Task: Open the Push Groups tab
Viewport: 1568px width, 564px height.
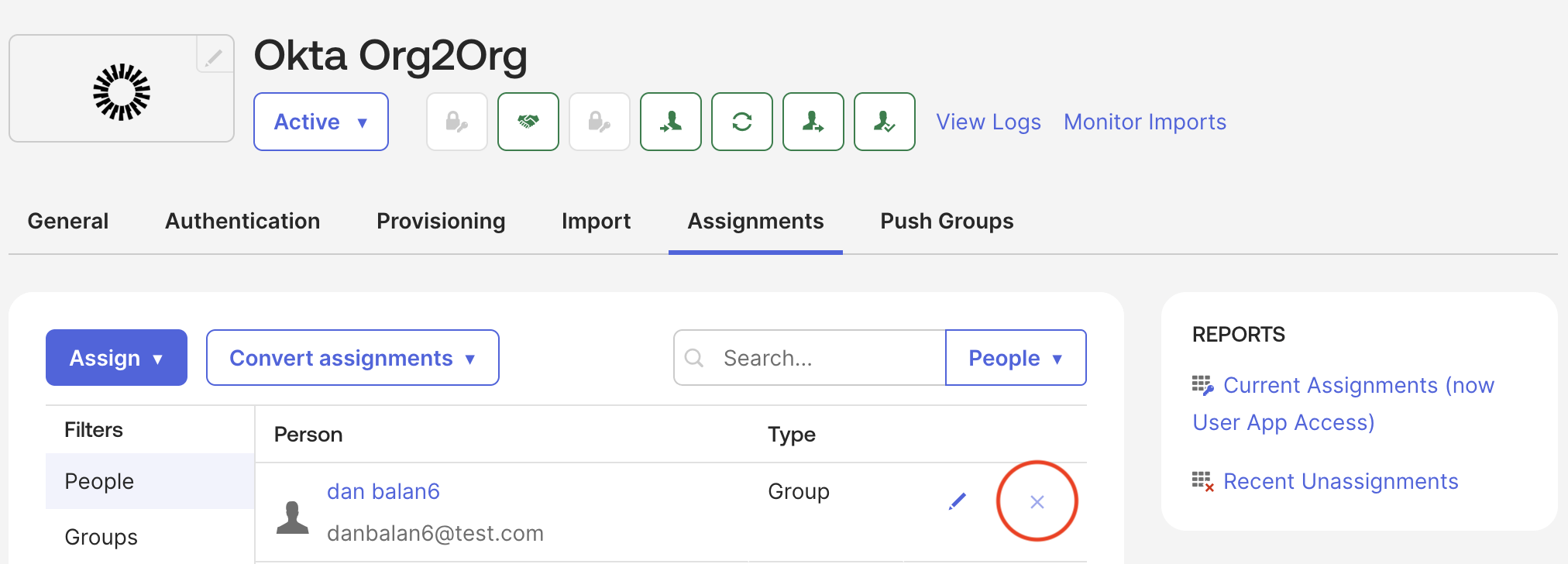Action: pos(947,222)
